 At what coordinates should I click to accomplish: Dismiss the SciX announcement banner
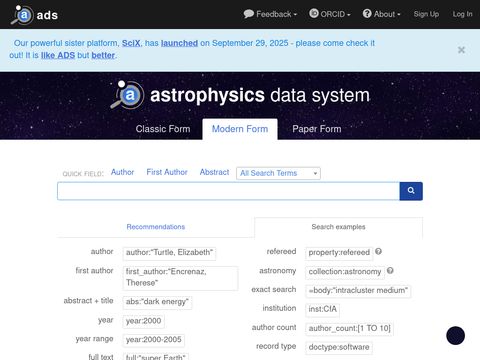click(x=461, y=50)
